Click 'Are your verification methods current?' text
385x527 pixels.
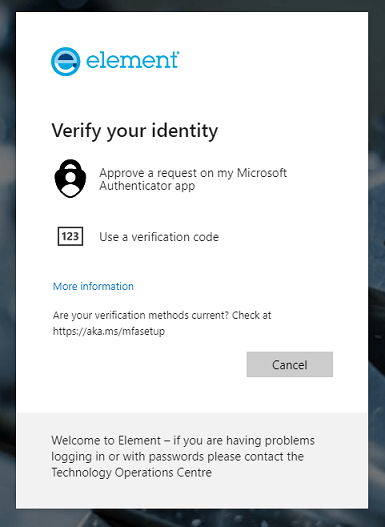141,315
